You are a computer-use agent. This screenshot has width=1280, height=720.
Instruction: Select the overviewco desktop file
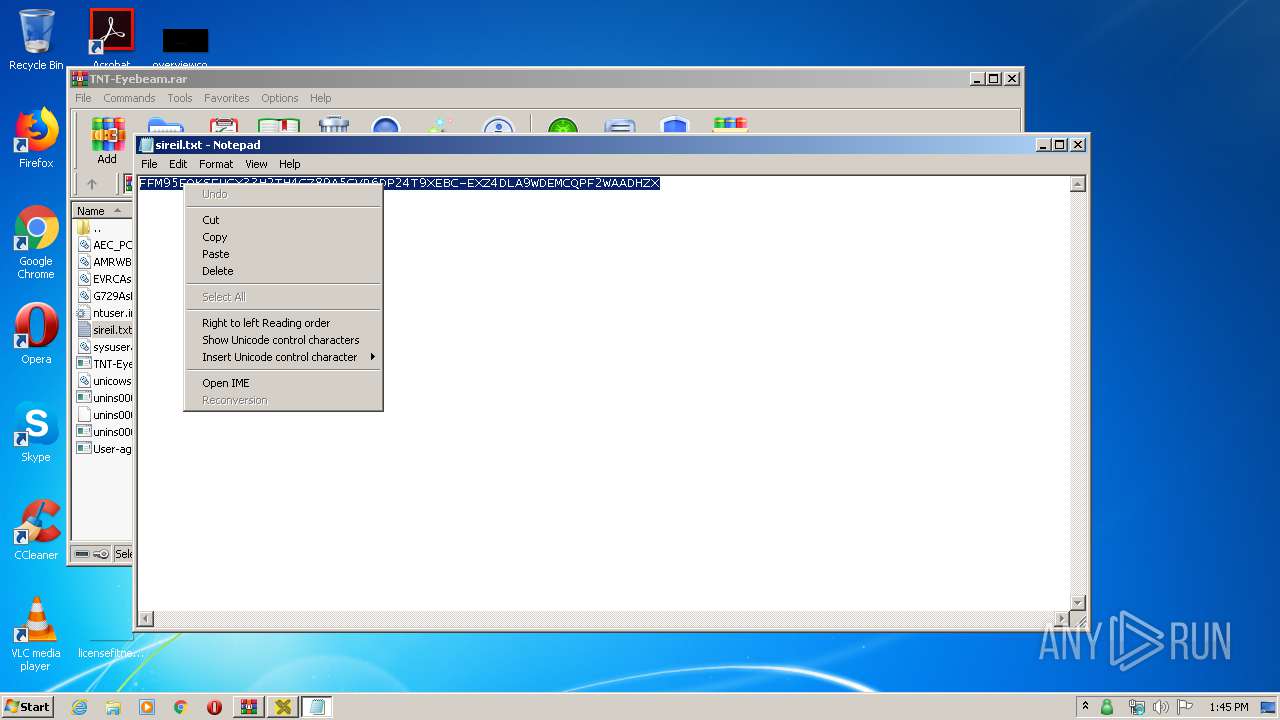(x=185, y=46)
